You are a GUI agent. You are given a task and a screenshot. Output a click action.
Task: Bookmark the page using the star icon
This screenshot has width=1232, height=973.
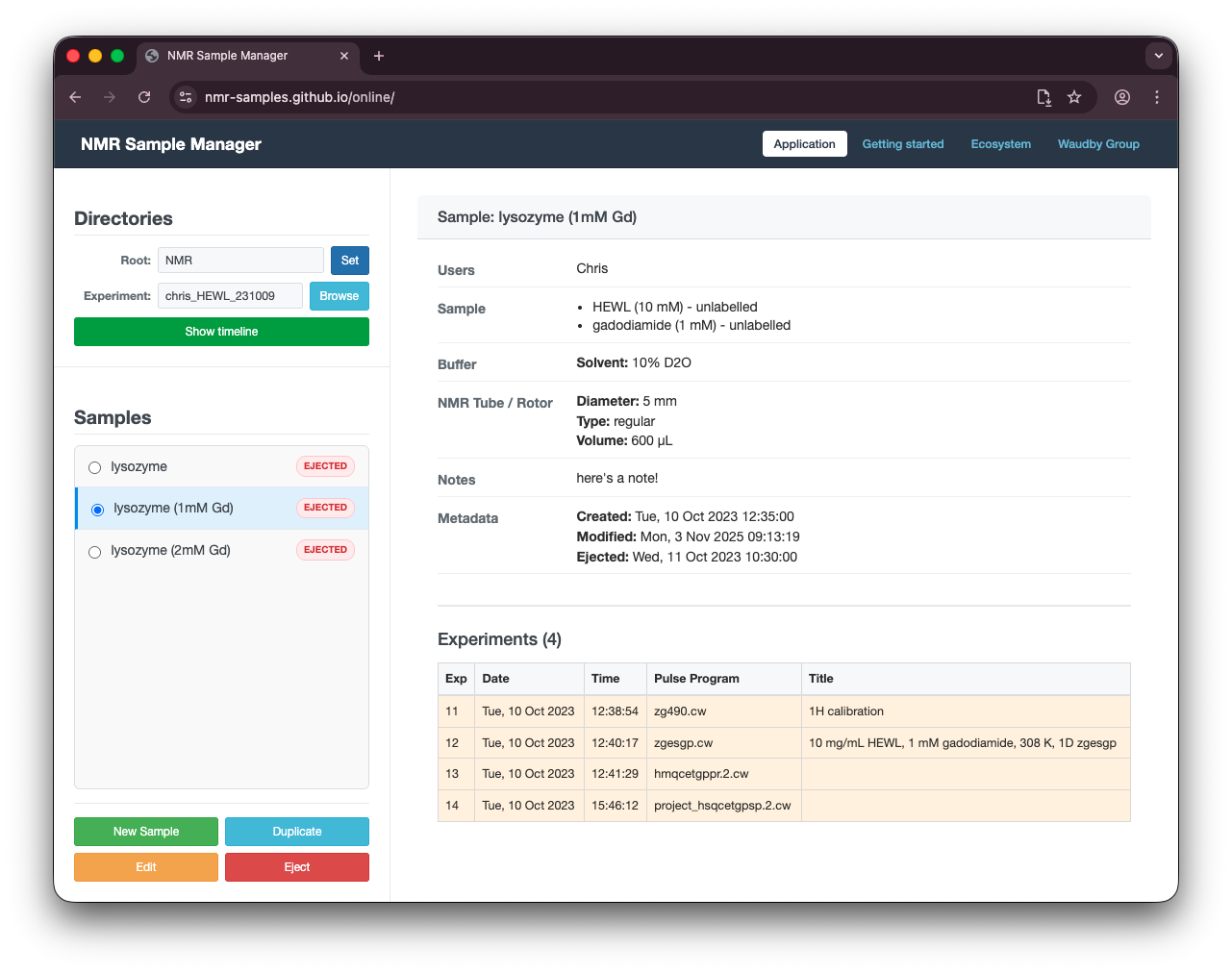pos(1074,97)
